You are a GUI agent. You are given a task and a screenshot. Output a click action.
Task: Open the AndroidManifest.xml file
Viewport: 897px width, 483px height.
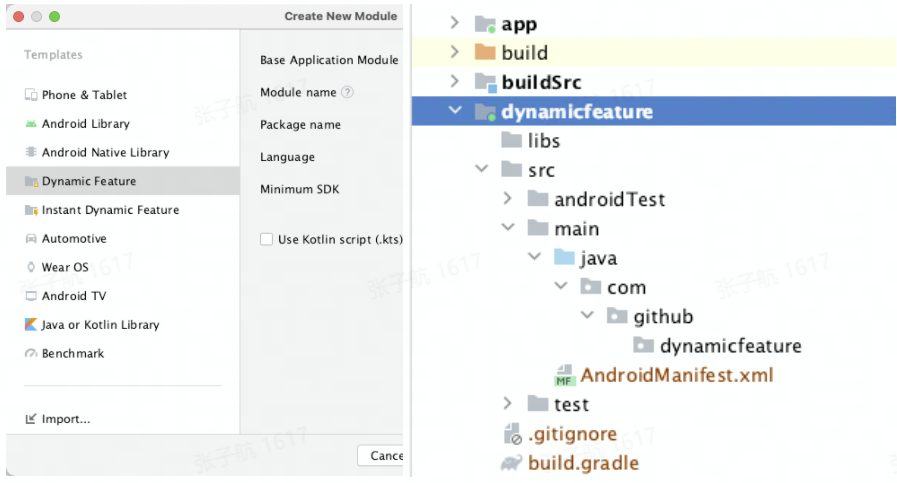(x=676, y=376)
